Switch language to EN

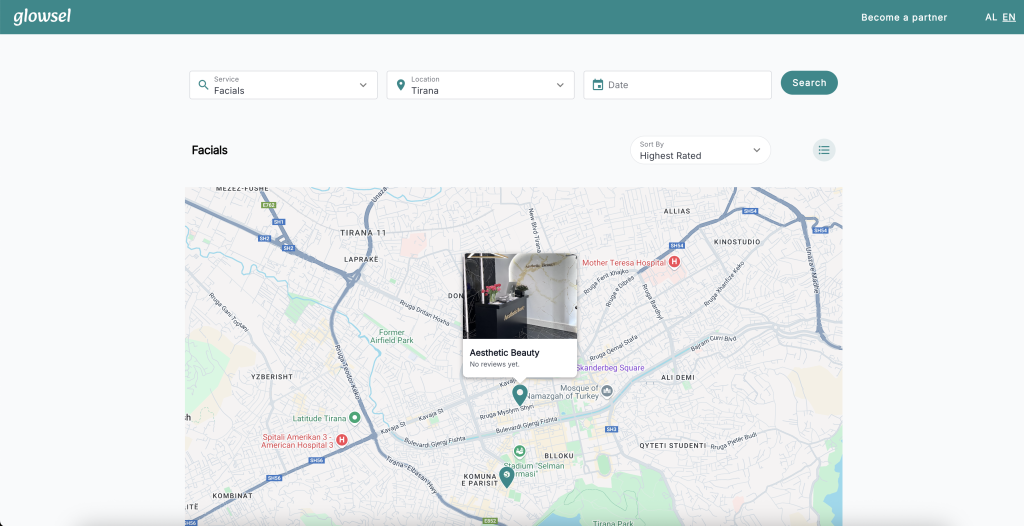tap(1009, 17)
